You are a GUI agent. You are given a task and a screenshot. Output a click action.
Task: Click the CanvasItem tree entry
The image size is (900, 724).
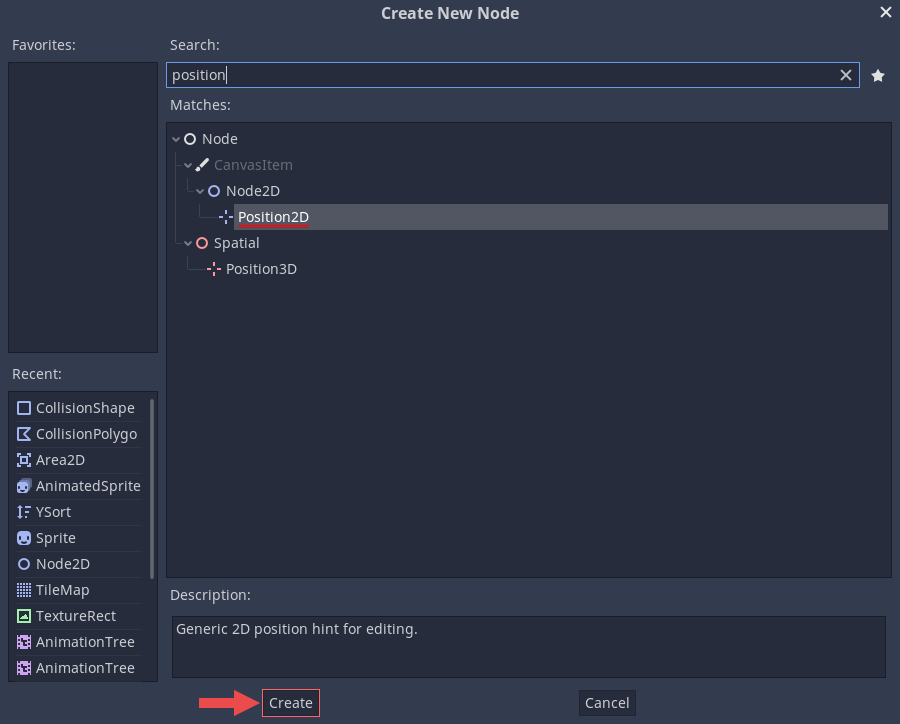253,165
